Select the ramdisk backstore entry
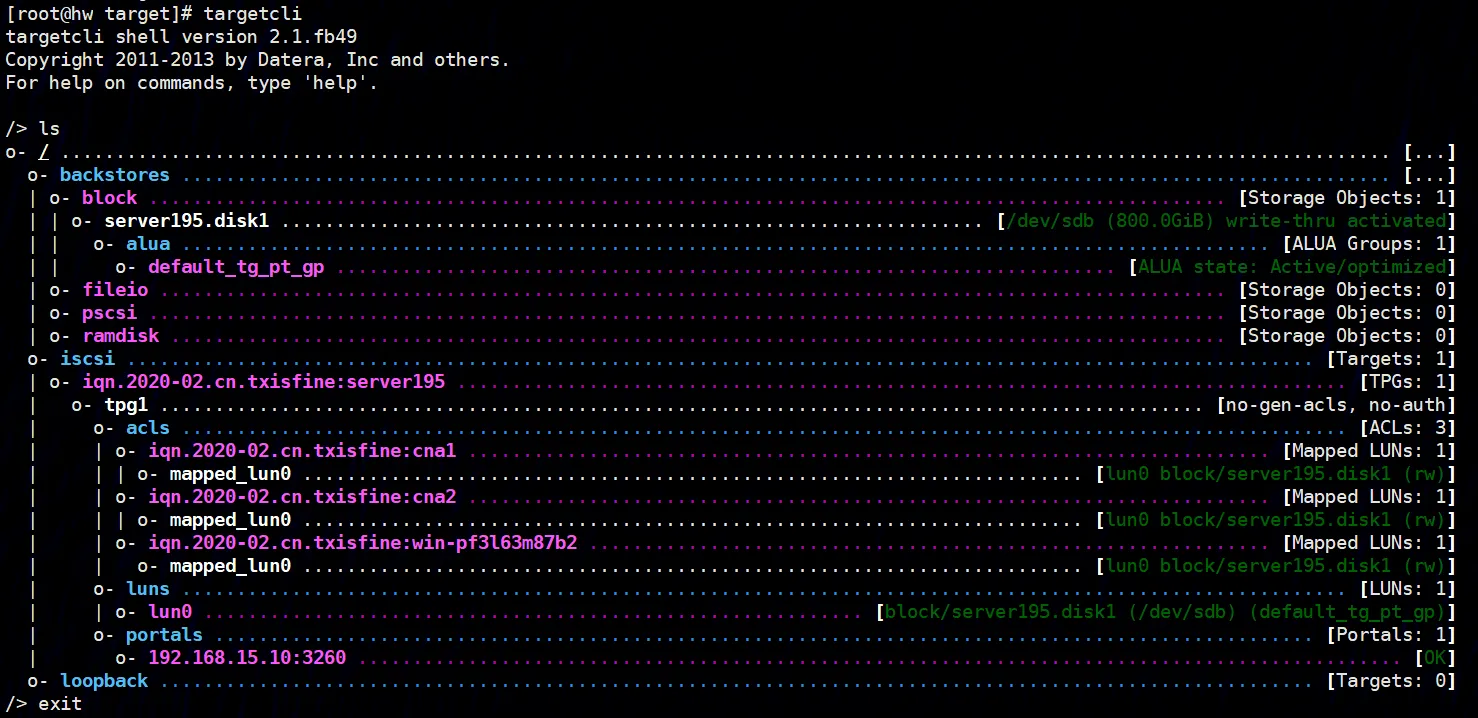Image resolution: width=1478 pixels, height=718 pixels. click(120, 336)
